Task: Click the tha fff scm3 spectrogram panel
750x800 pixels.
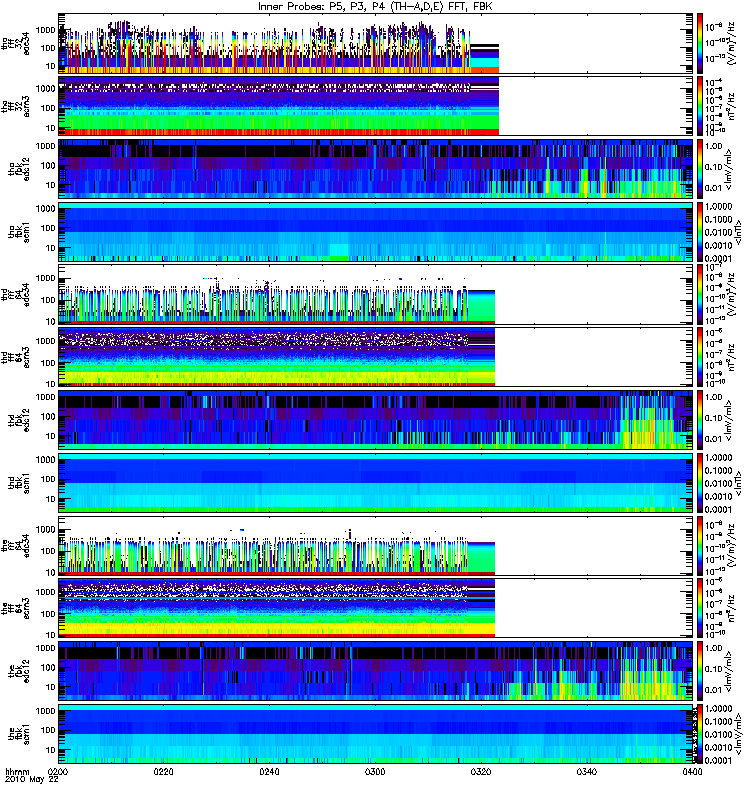Action: [x=376, y=107]
